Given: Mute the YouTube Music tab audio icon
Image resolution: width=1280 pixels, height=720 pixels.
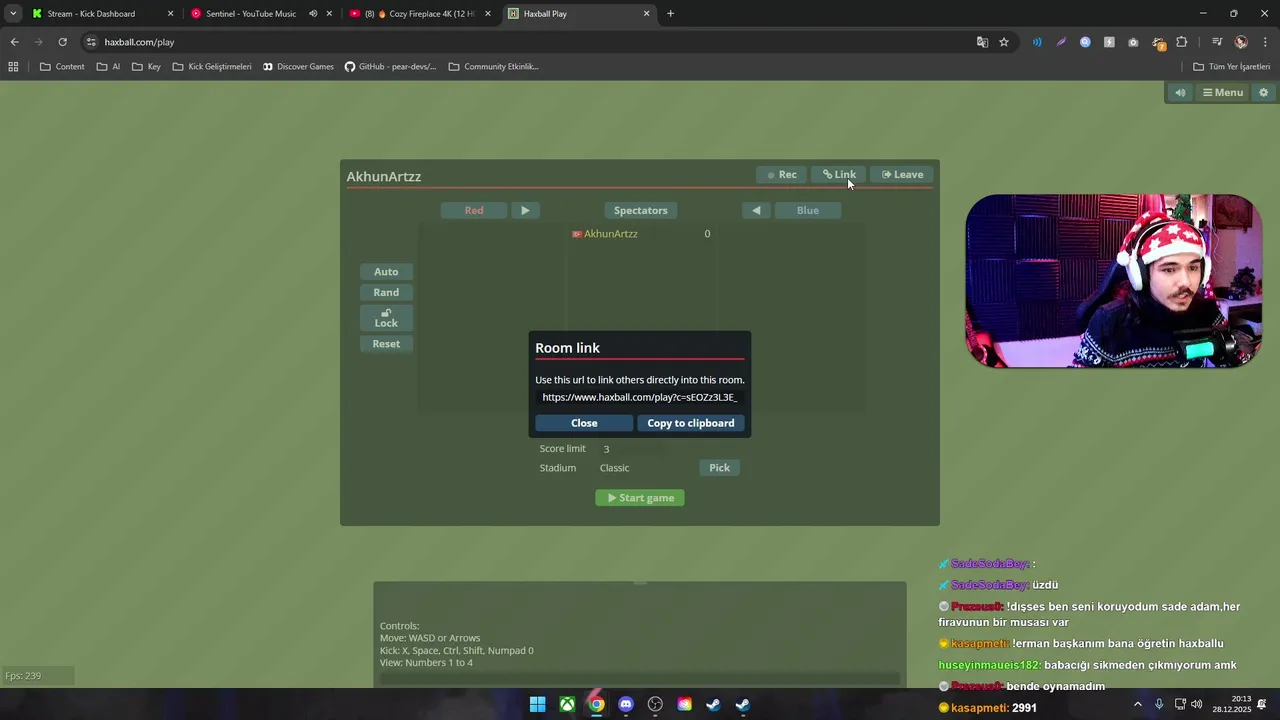Looking at the screenshot, I should [x=313, y=14].
